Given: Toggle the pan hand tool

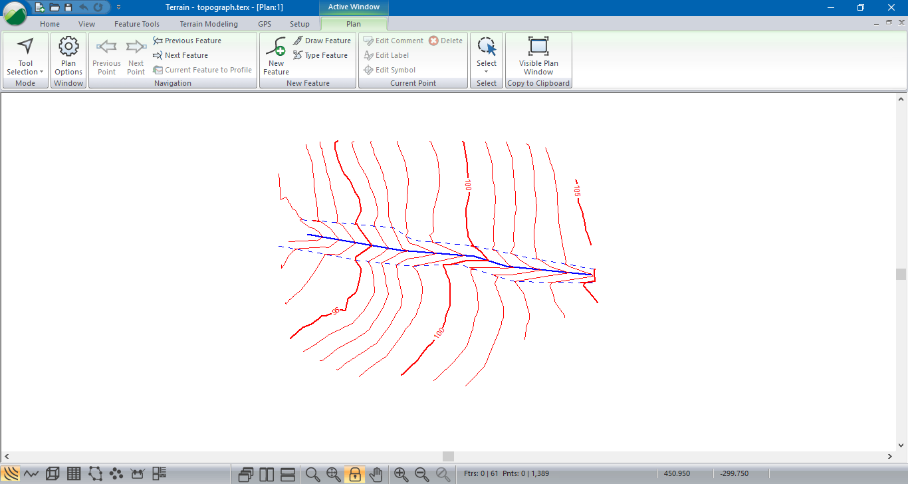Looking at the screenshot, I should (376, 474).
